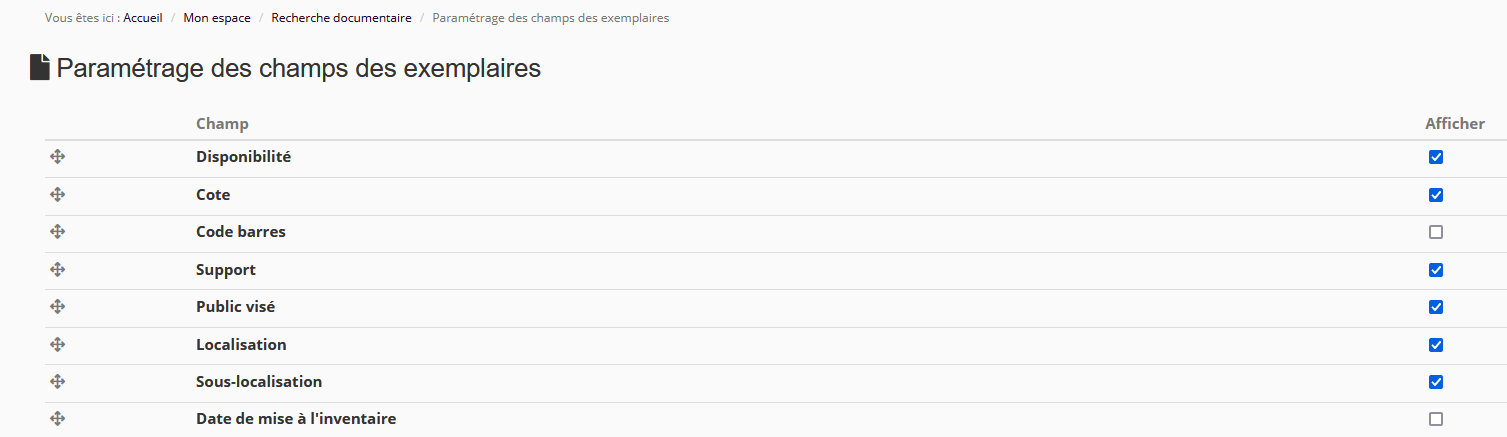
Task: Click the move icon for Public visé
Action: [58, 307]
